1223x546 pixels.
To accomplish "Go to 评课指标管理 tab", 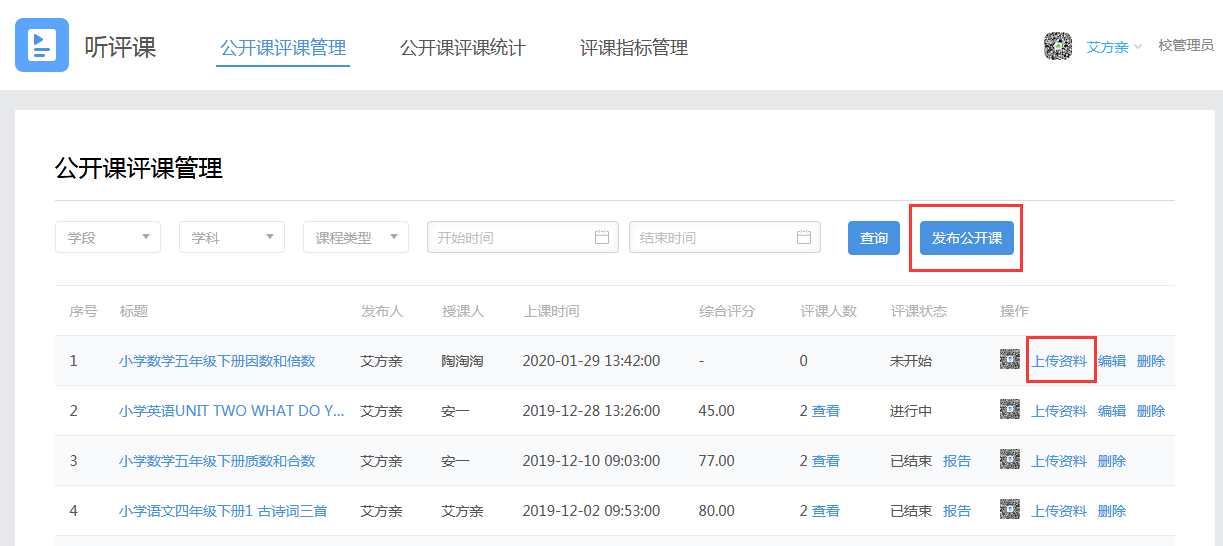I will [633, 48].
